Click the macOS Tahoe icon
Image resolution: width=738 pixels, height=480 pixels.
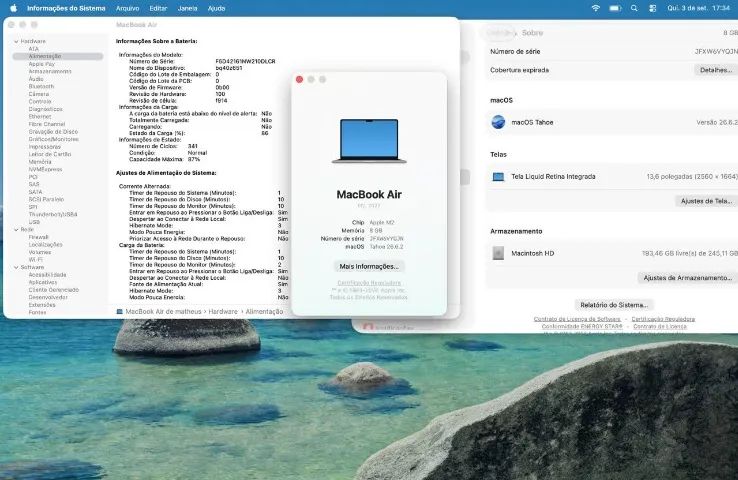pyautogui.click(x=498, y=122)
